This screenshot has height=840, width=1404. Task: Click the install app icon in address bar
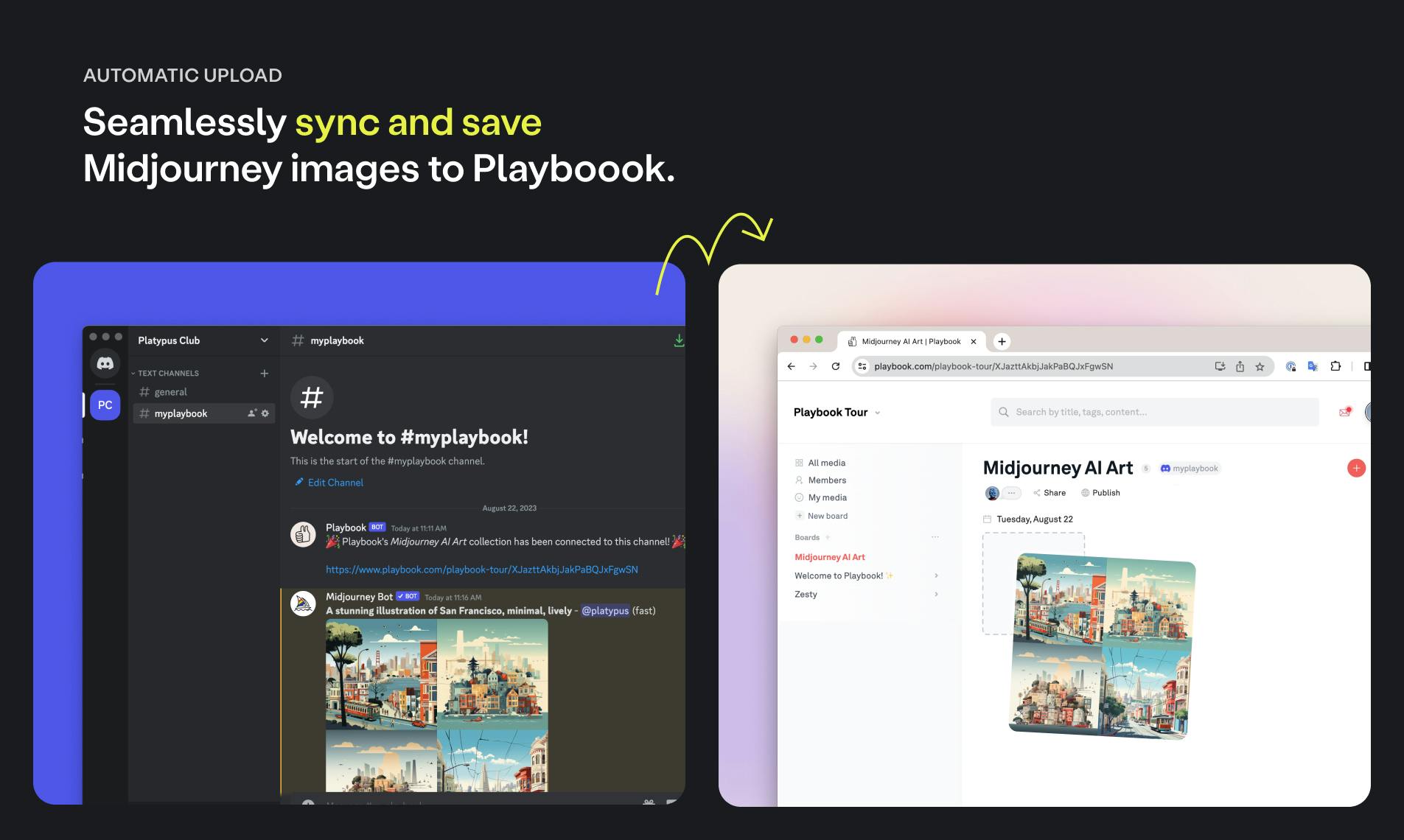[x=1220, y=366]
